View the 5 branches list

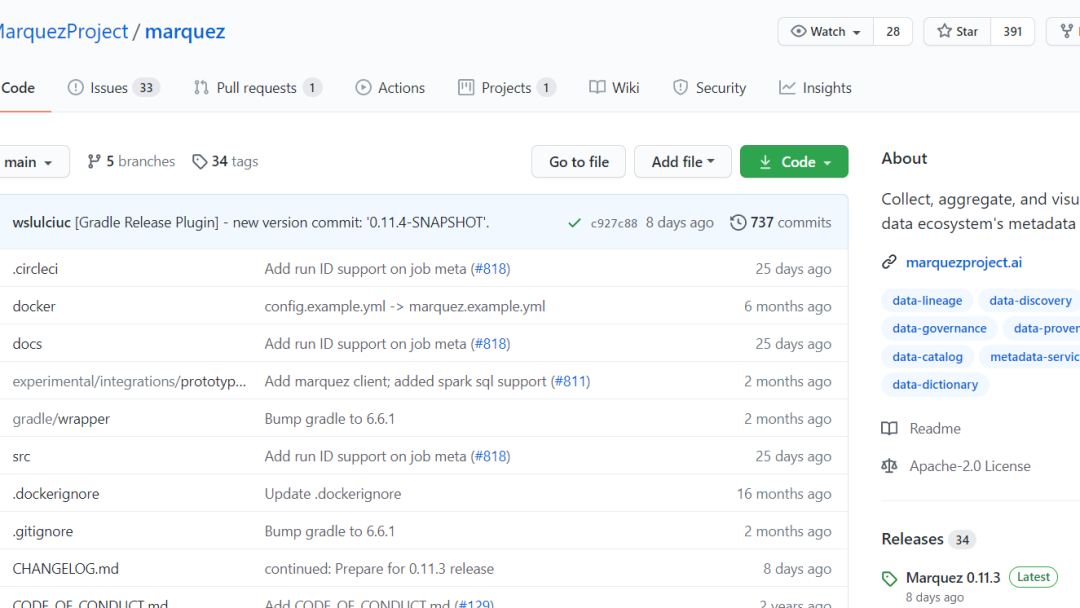pos(131,161)
